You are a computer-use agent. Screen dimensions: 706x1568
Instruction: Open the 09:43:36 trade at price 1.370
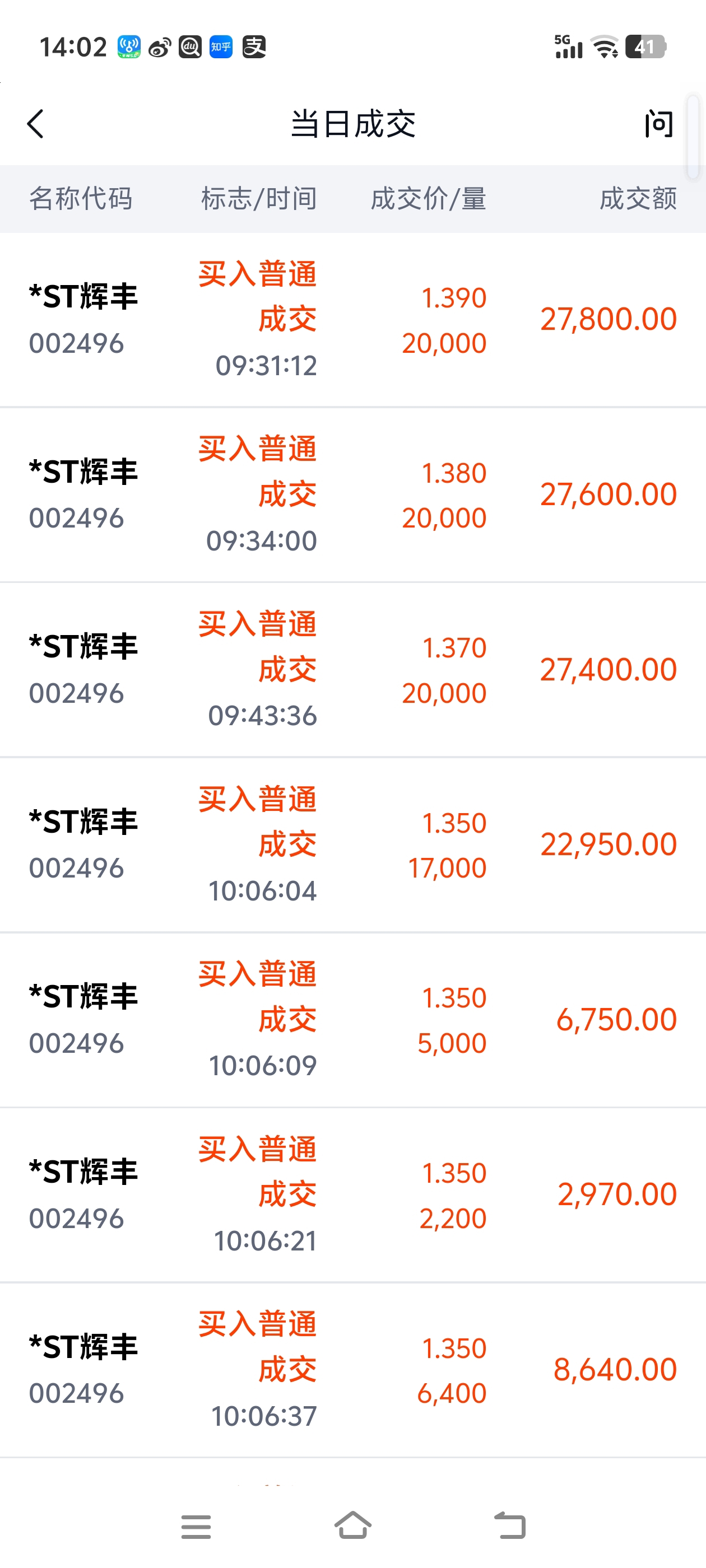tap(352, 670)
